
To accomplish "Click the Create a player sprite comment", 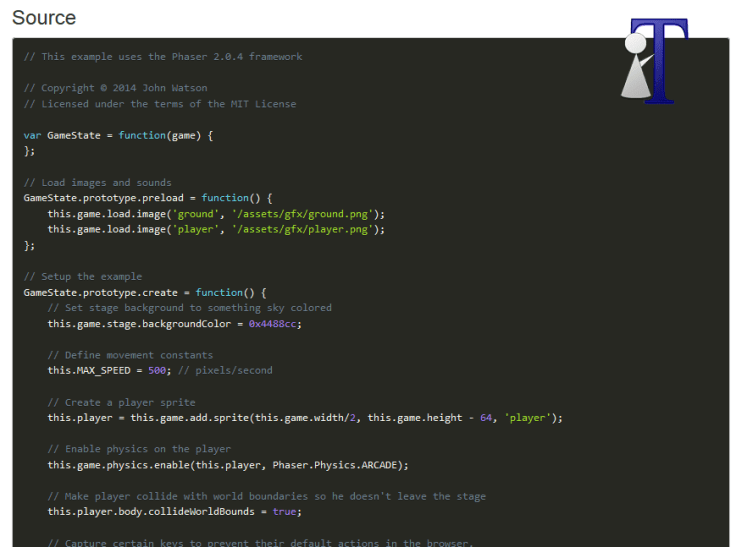I will (122, 402).
